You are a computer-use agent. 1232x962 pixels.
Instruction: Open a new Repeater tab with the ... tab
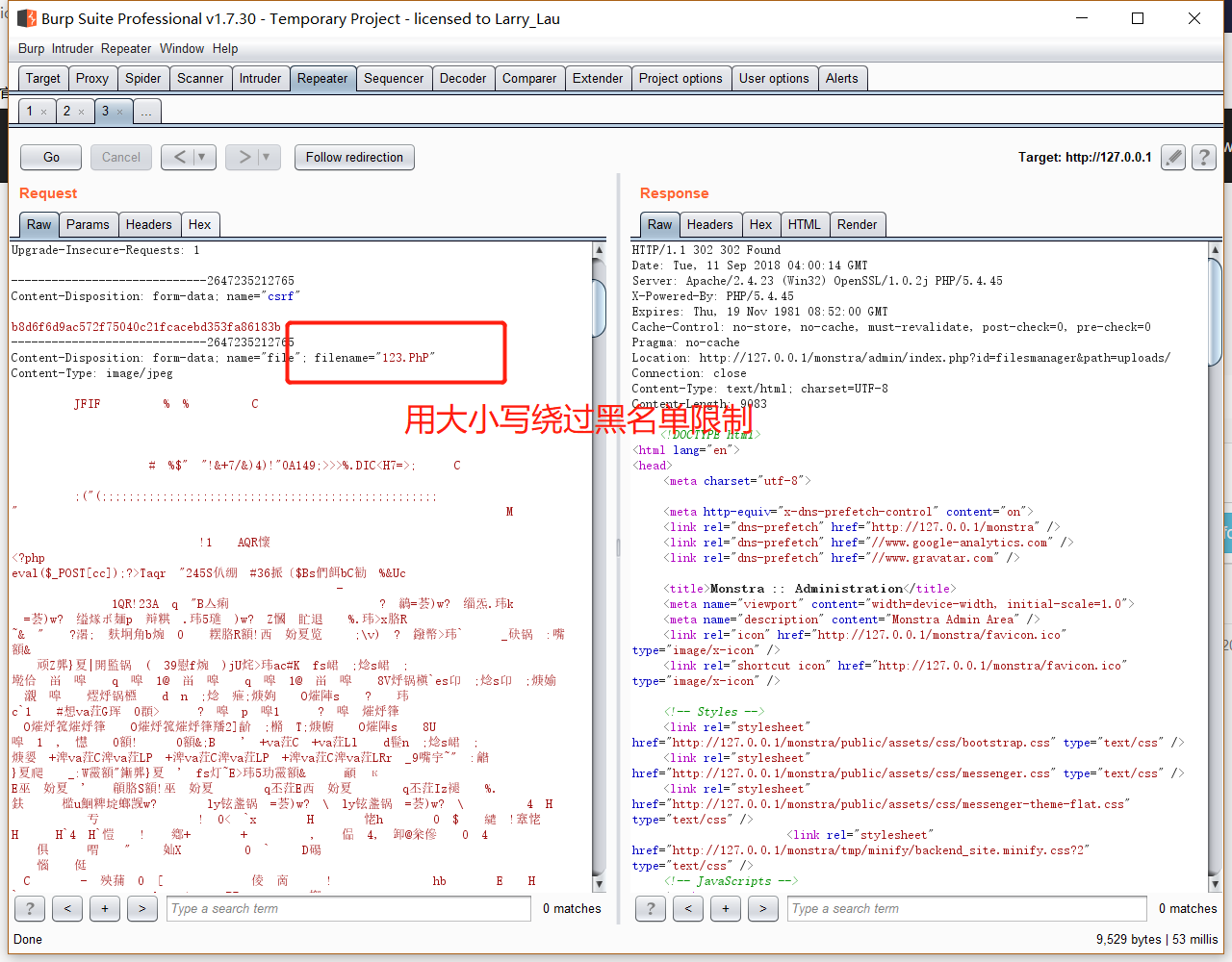[146, 112]
